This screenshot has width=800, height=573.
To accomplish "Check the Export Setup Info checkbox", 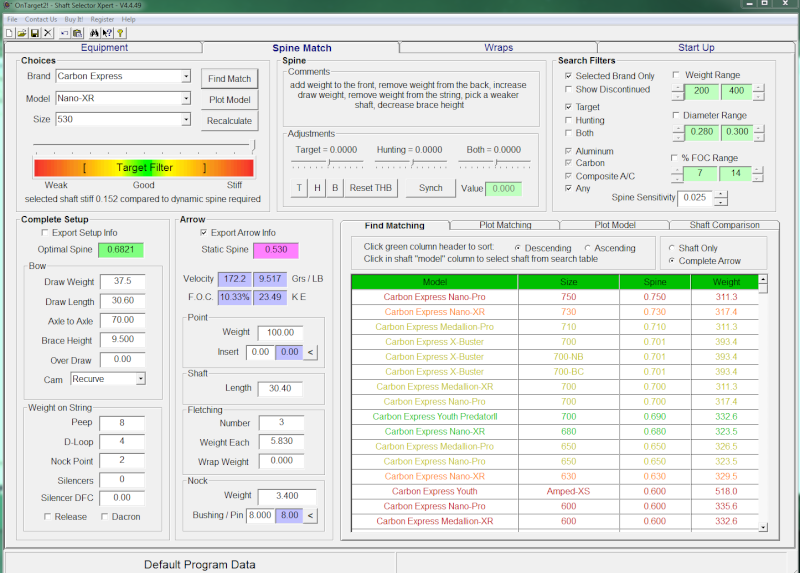I will coord(45,233).
